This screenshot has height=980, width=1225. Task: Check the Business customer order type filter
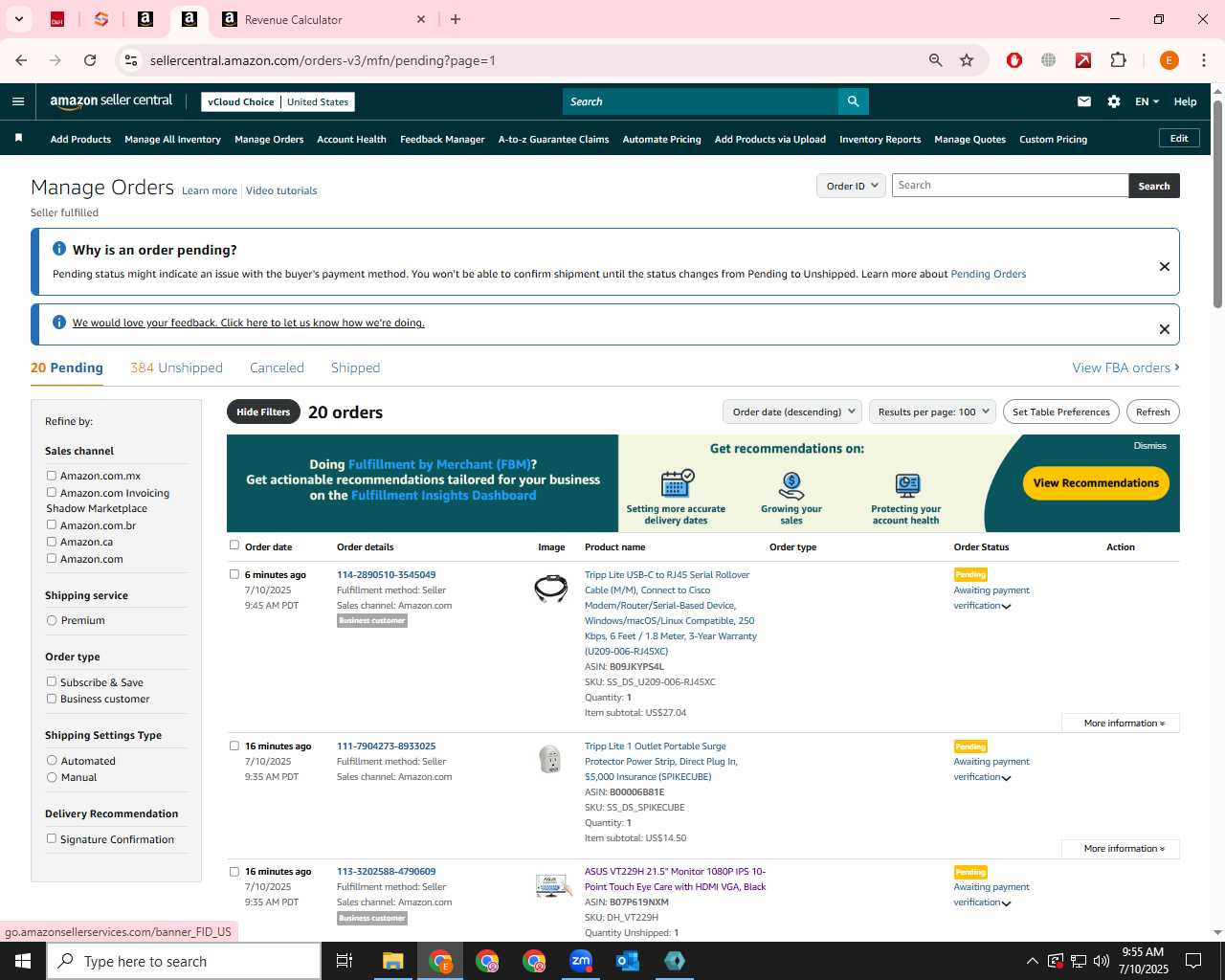pos(52,699)
